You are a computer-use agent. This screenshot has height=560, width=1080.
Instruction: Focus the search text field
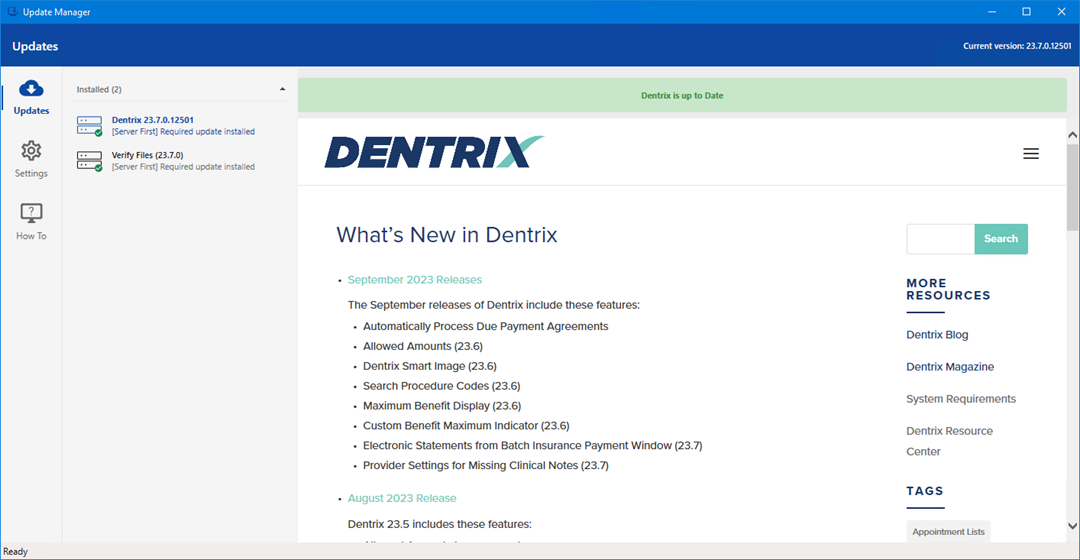point(940,239)
